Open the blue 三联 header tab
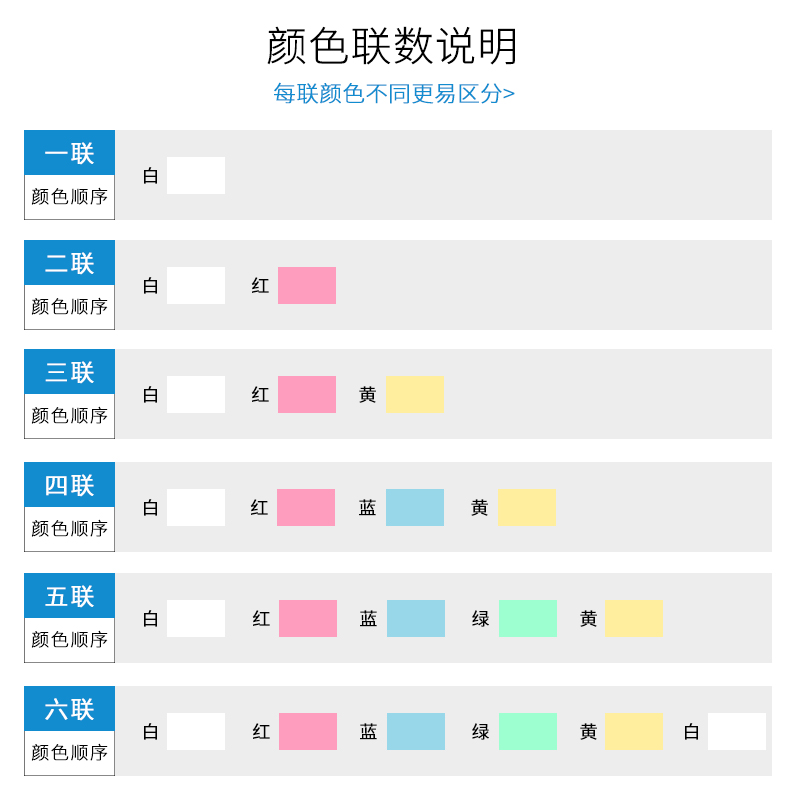The height and width of the screenshot is (800, 800). 70,372
